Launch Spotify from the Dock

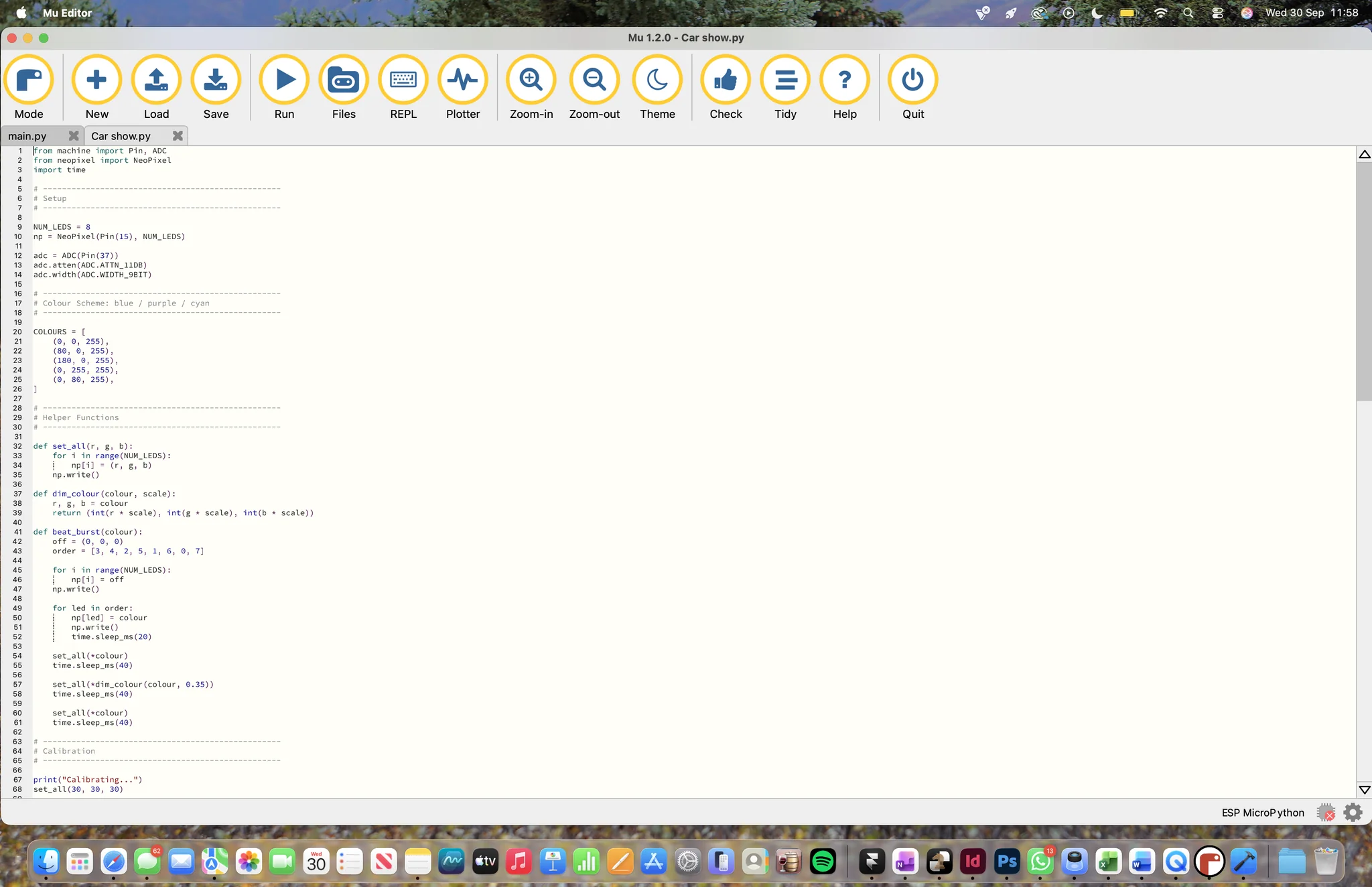[x=823, y=862]
